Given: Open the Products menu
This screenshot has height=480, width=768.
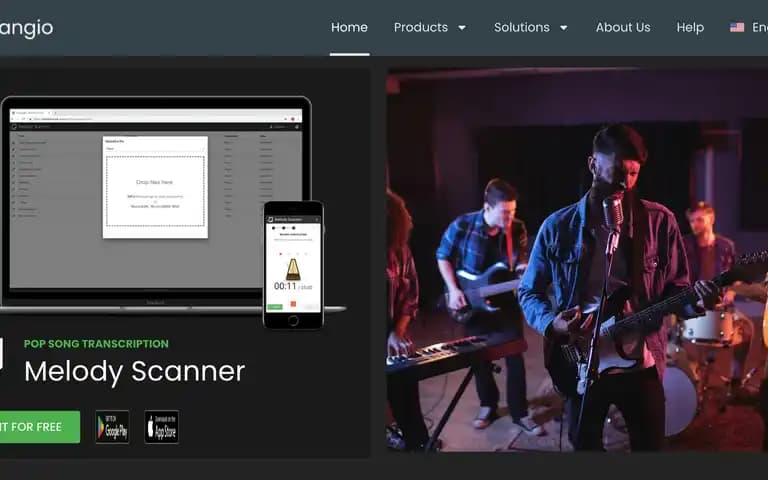Looking at the screenshot, I should tap(421, 27).
